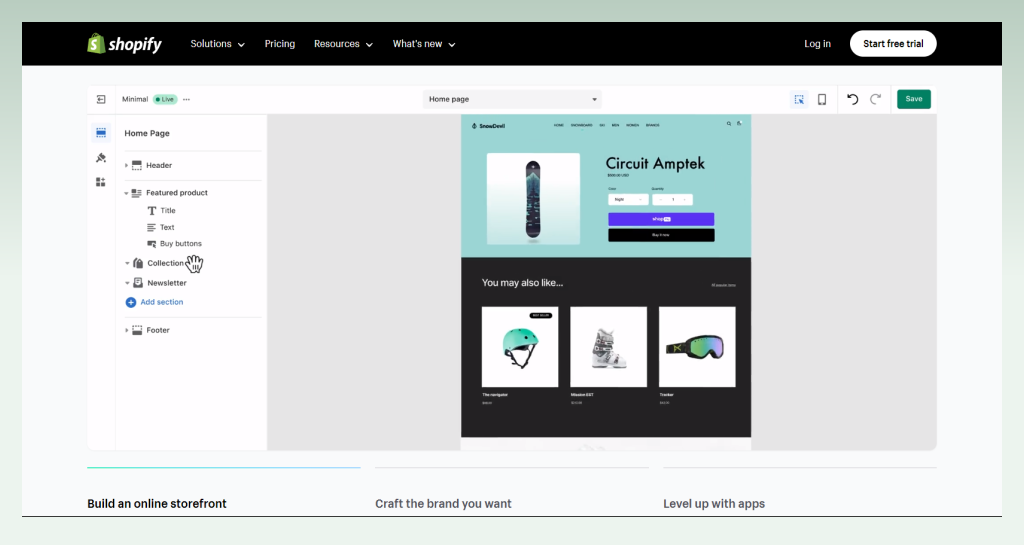Click the Featured product section icon
The height and width of the screenshot is (545, 1024).
pyautogui.click(x=136, y=193)
